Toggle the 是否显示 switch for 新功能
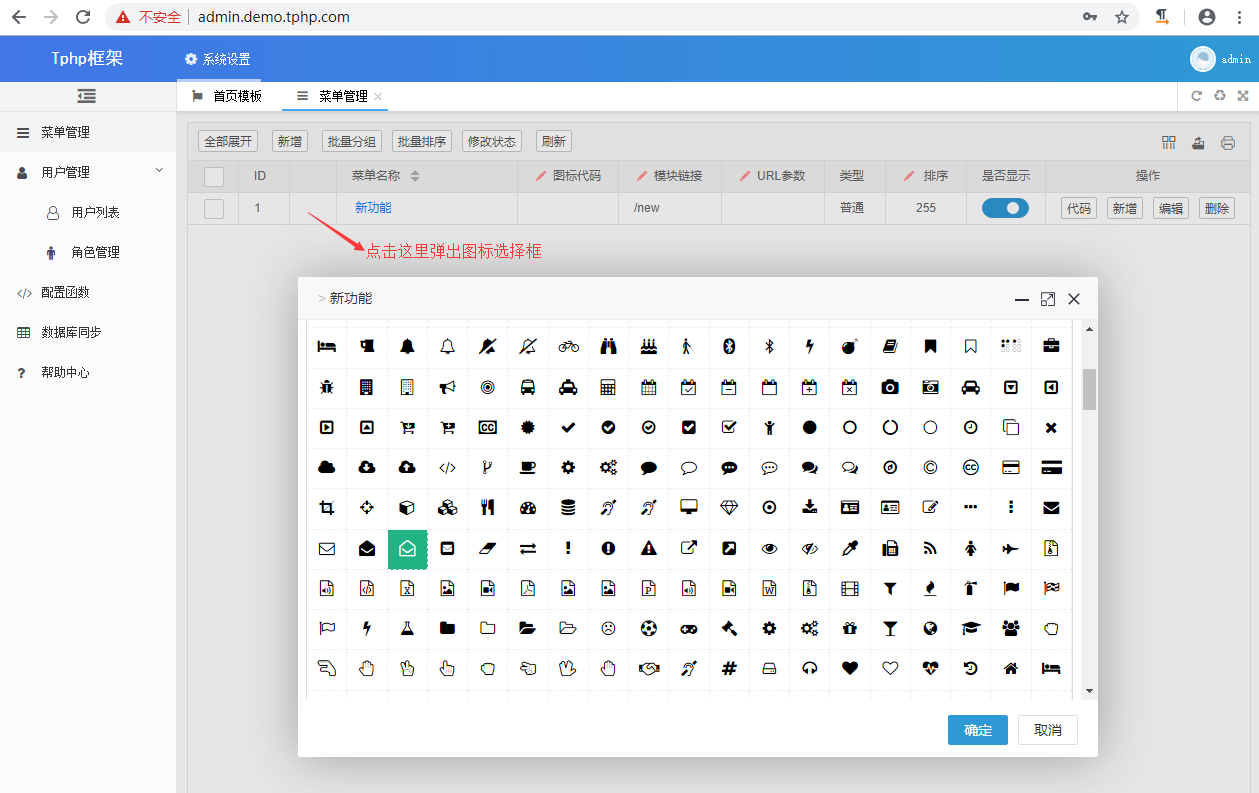Viewport: 1259px width, 793px height. pyautogui.click(x=1005, y=208)
